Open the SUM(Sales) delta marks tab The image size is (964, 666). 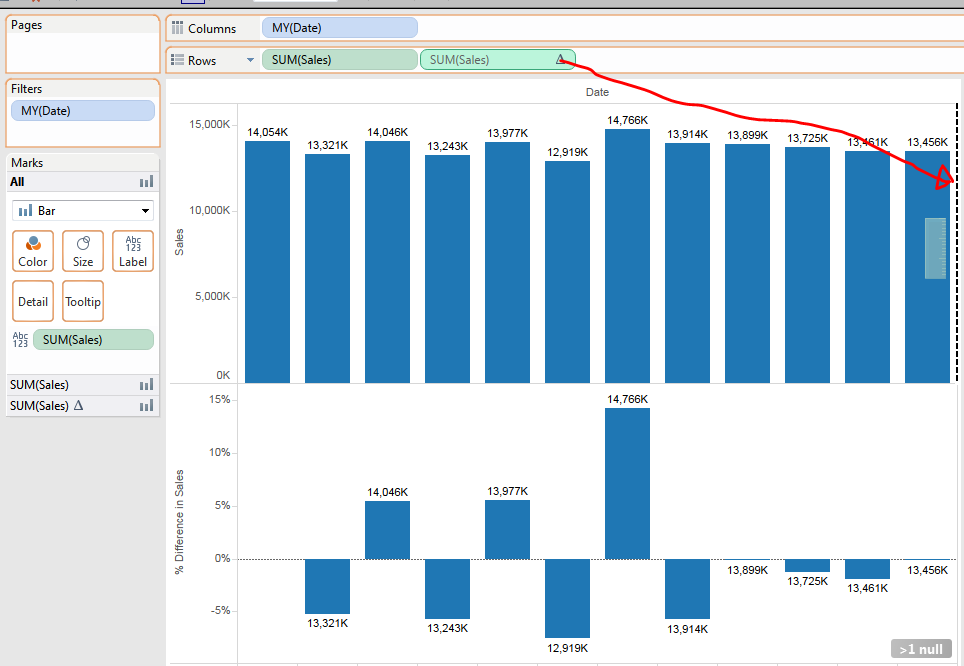(82, 406)
